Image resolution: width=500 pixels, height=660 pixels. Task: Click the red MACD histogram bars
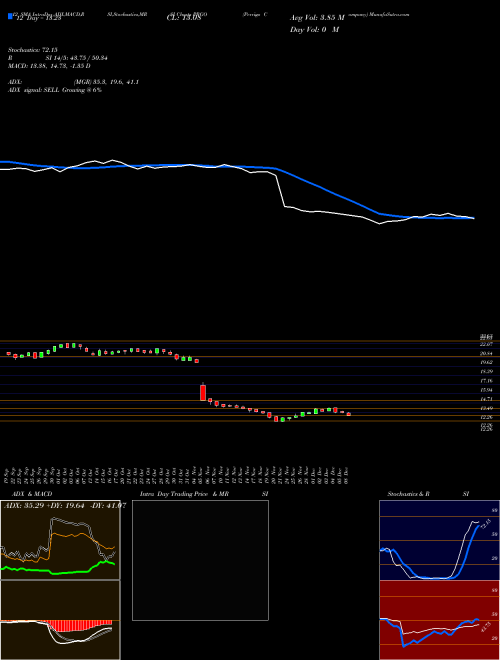tap(78, 625)
